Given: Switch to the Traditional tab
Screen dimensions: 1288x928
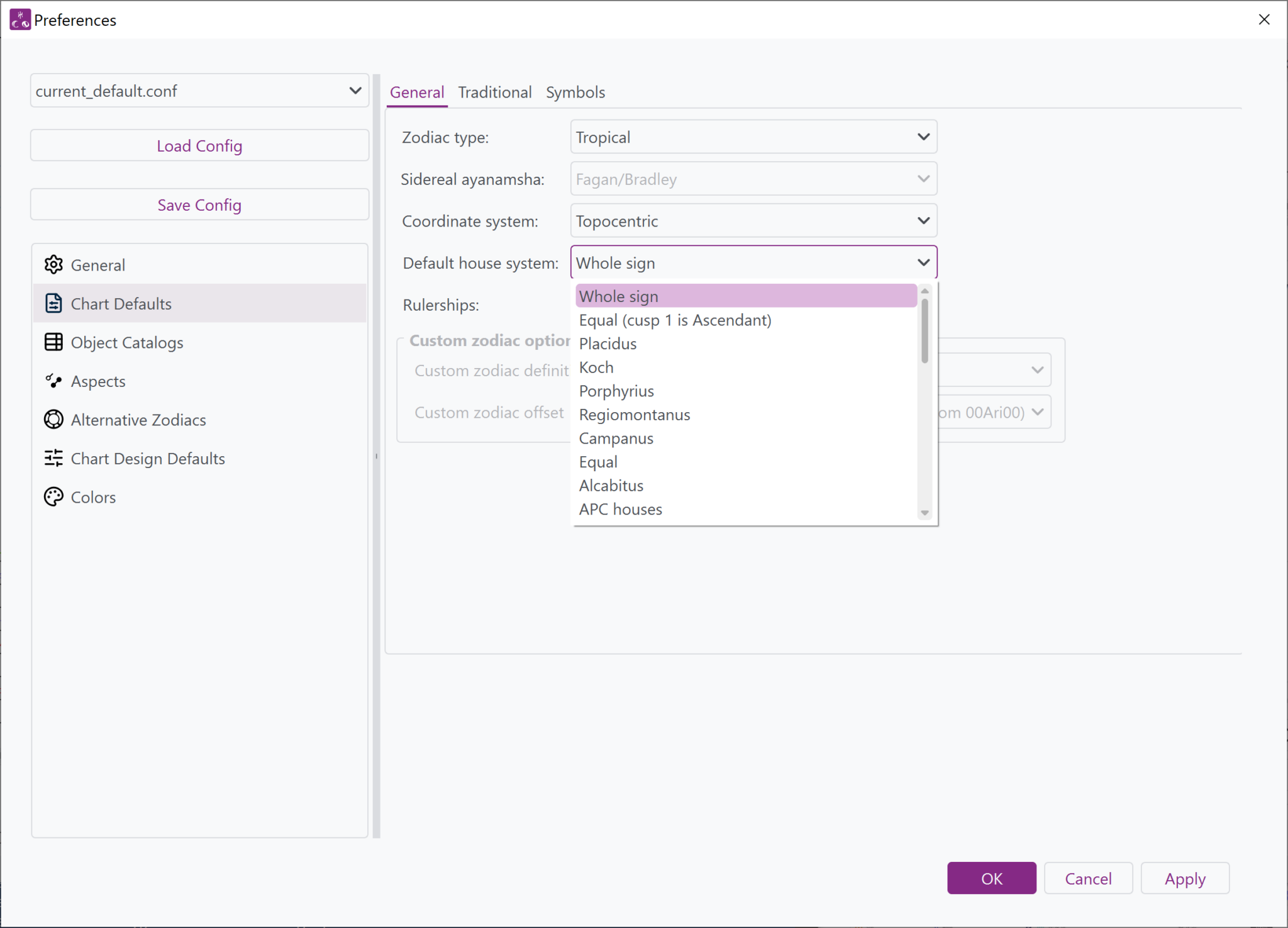Looking at the screenshot, I should click(494, 92).
